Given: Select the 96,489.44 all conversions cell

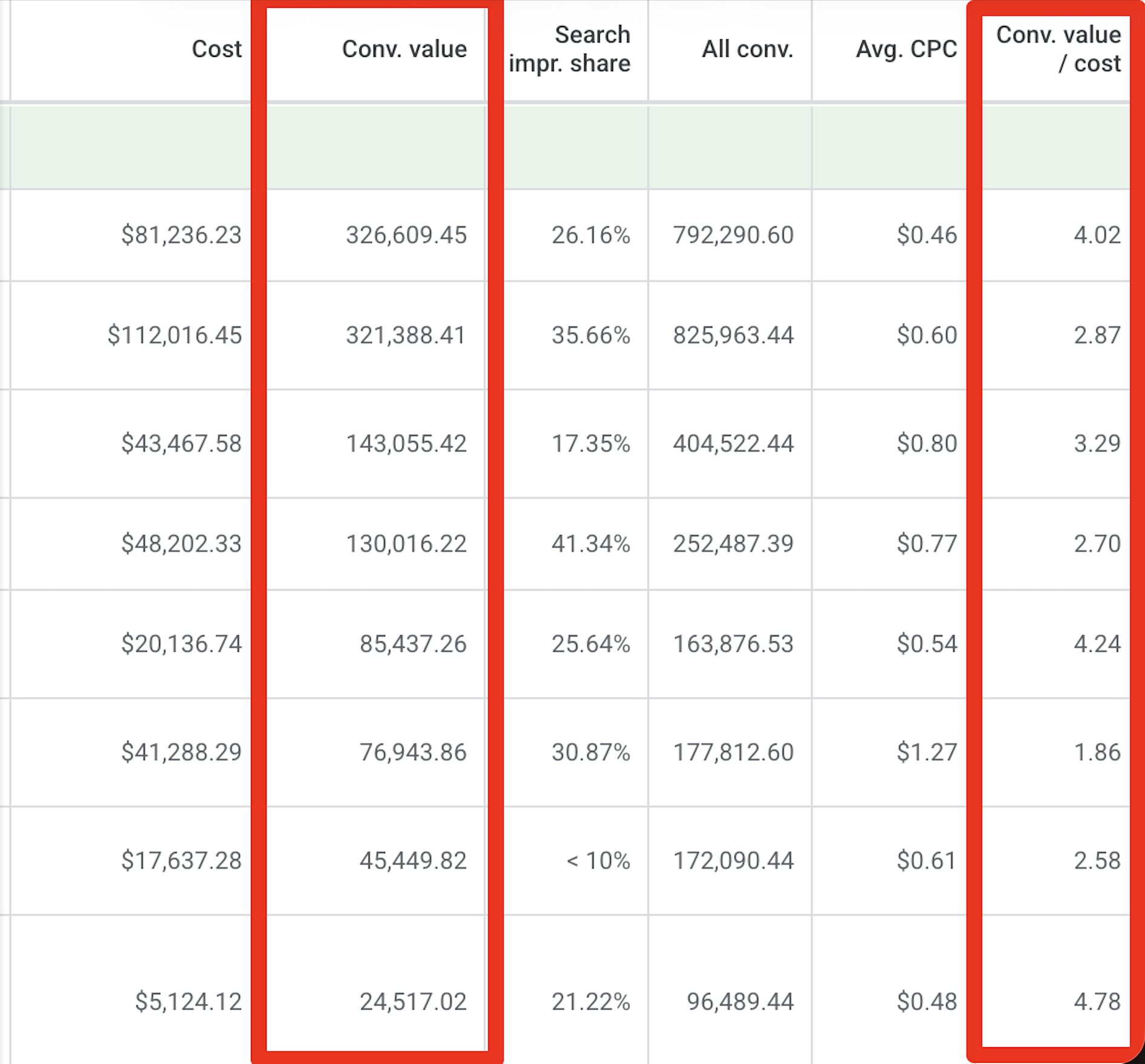Looking at the screenshot, I should [x=739, y=1002].
